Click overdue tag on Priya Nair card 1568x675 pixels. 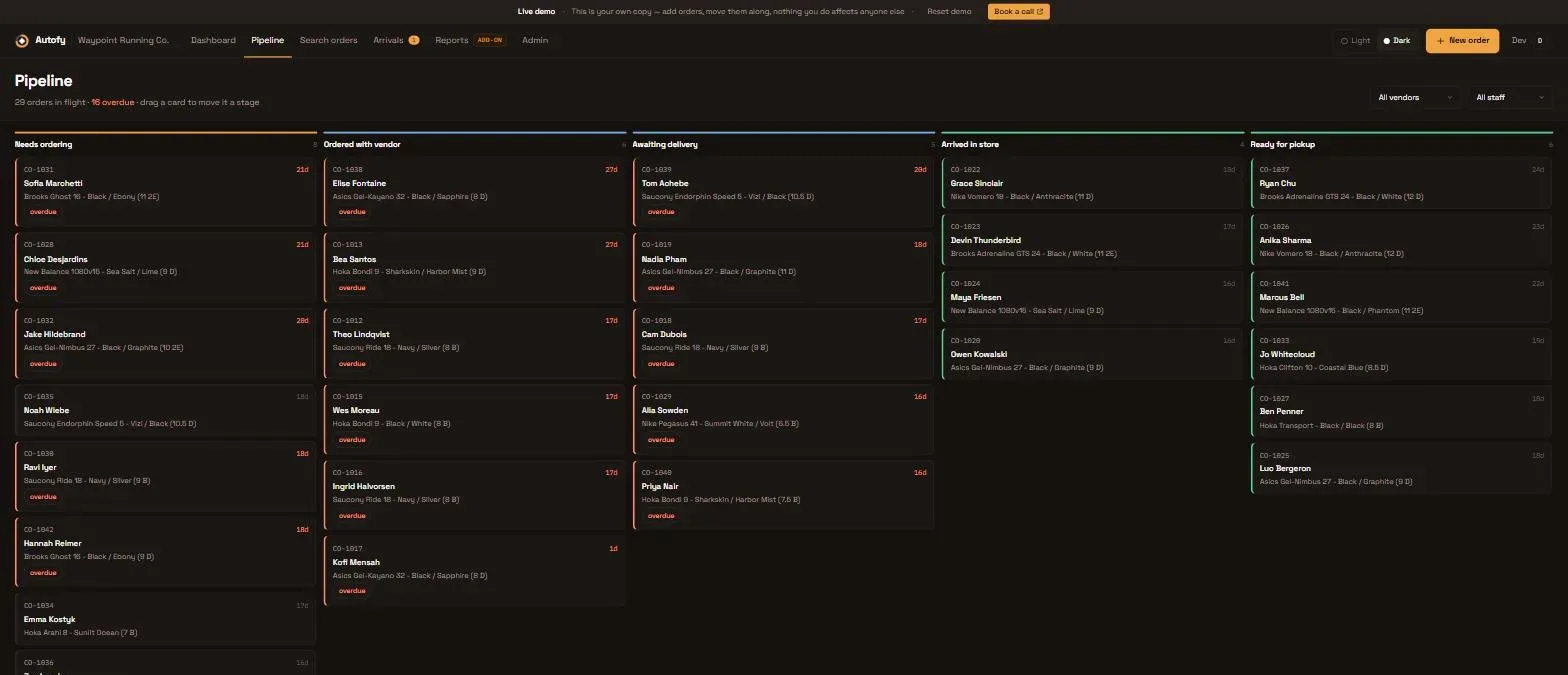[661, 516]
